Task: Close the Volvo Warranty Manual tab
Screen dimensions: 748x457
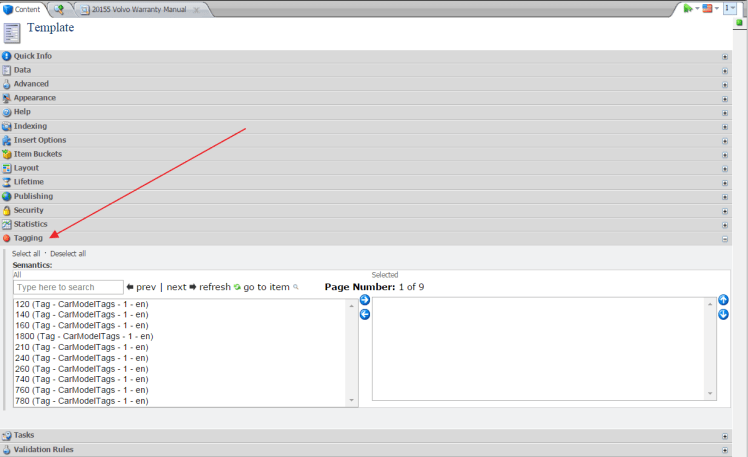Action: [x=196, y=10]
